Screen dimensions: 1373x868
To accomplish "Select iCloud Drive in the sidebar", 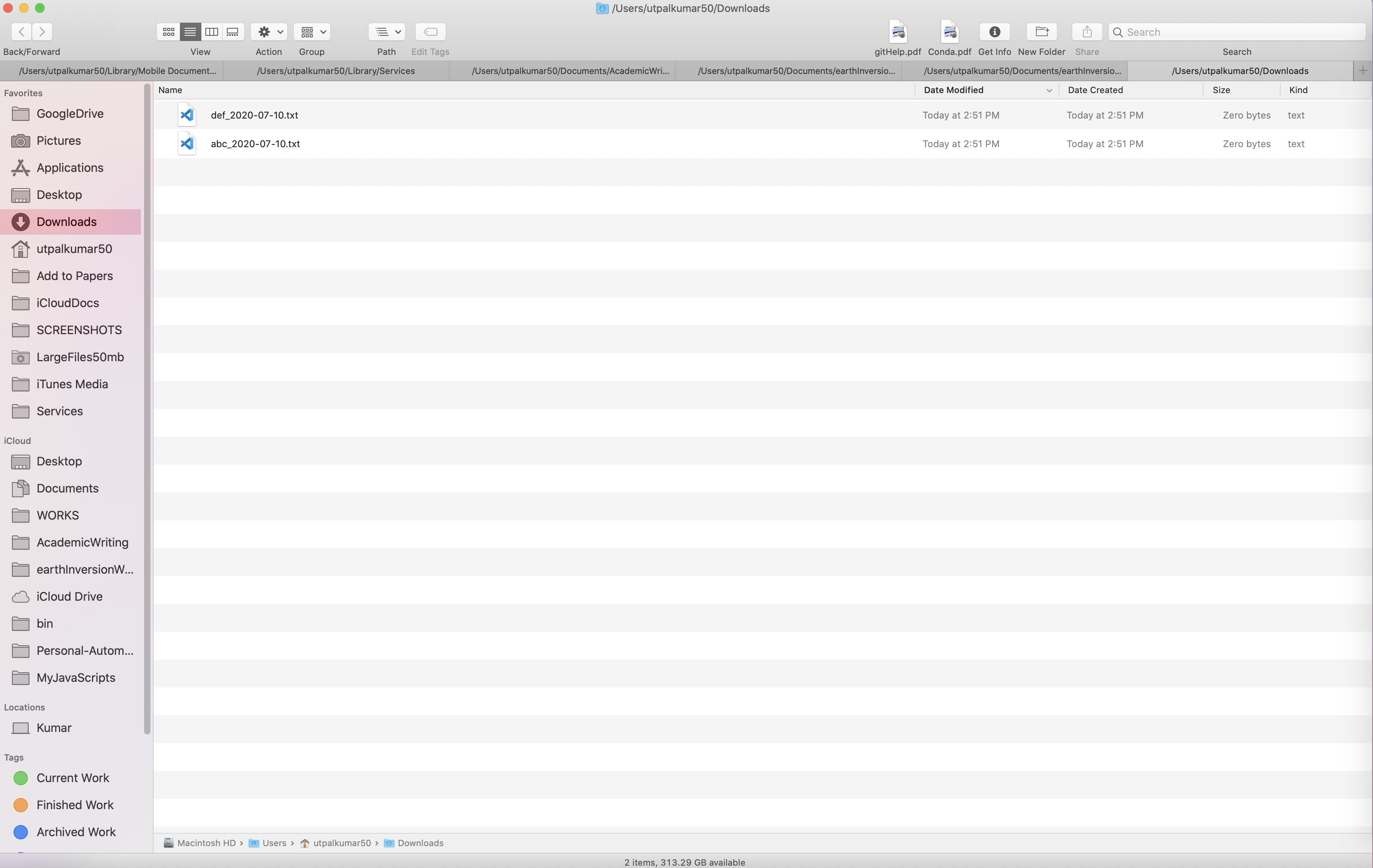I will 69,596.
